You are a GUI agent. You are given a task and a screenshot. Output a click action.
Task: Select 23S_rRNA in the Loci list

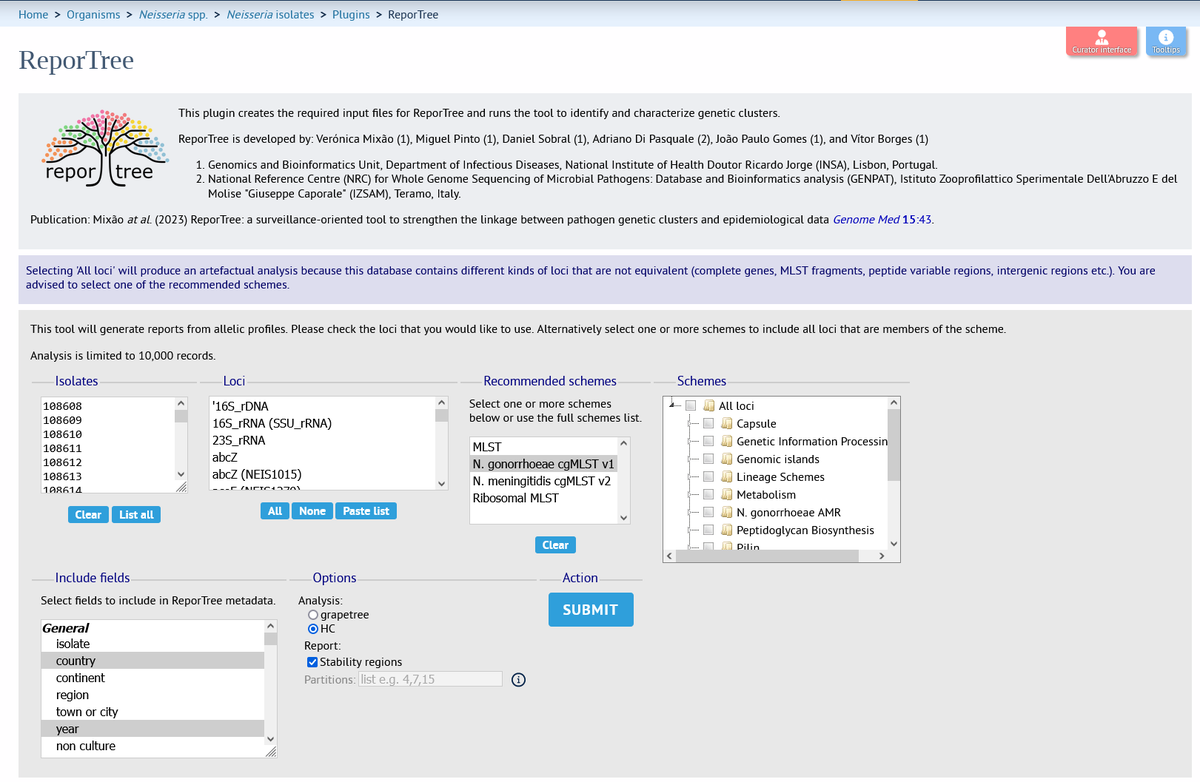tap(321, 440)
